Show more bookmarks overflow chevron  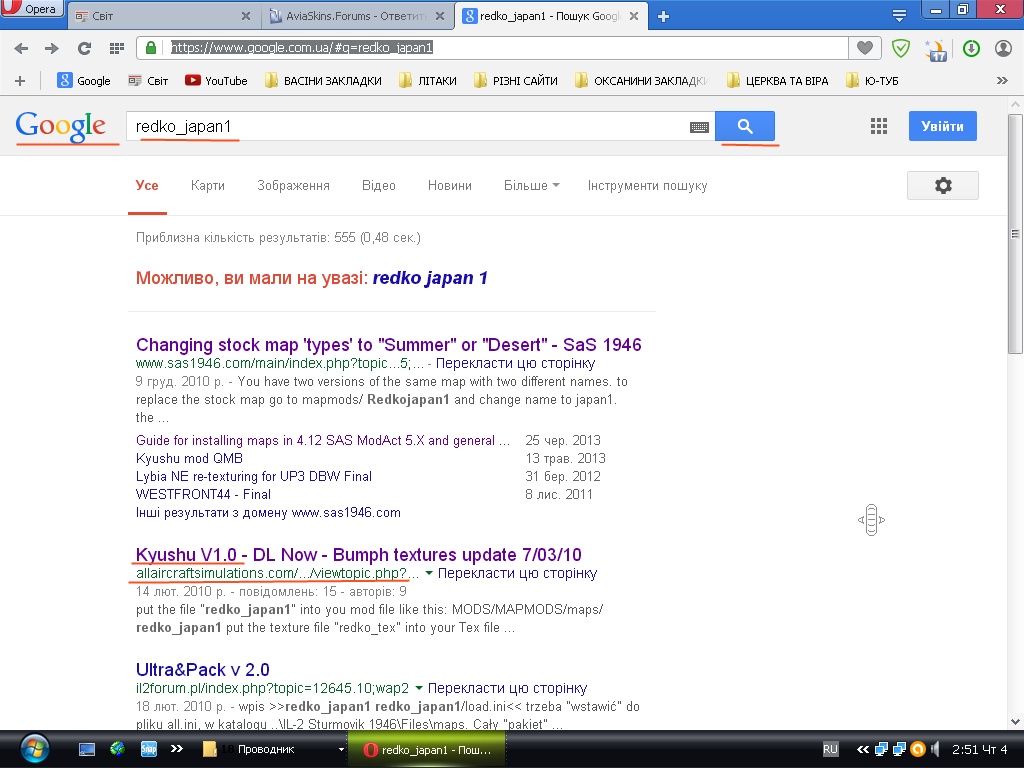[x=1002, y=81]
